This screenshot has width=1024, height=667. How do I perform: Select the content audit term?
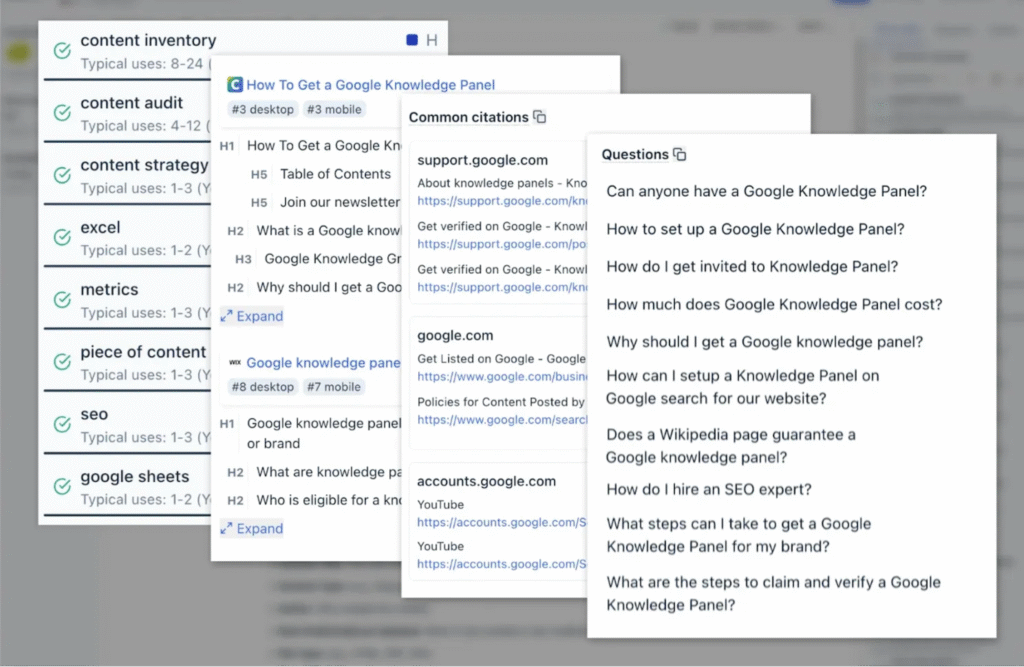[x=132, y=103]
